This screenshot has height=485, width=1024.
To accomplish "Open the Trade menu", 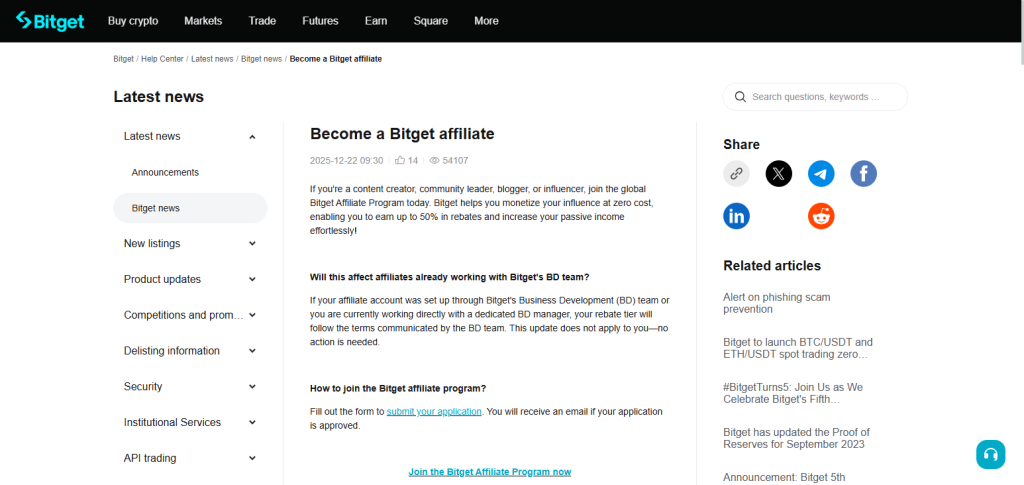I will click(x=262, y=21).
